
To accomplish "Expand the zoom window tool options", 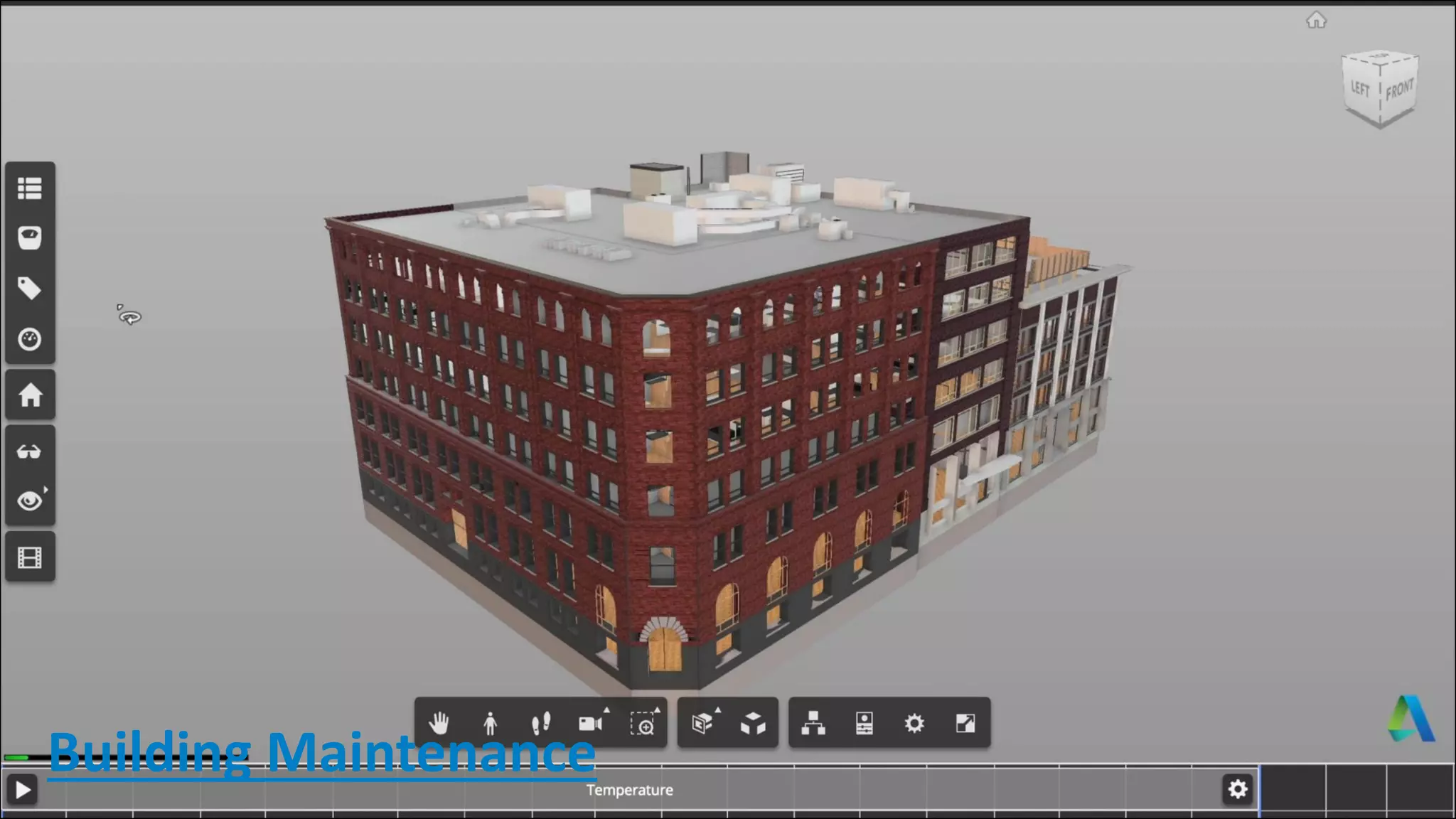I will [x=657, y=710].
